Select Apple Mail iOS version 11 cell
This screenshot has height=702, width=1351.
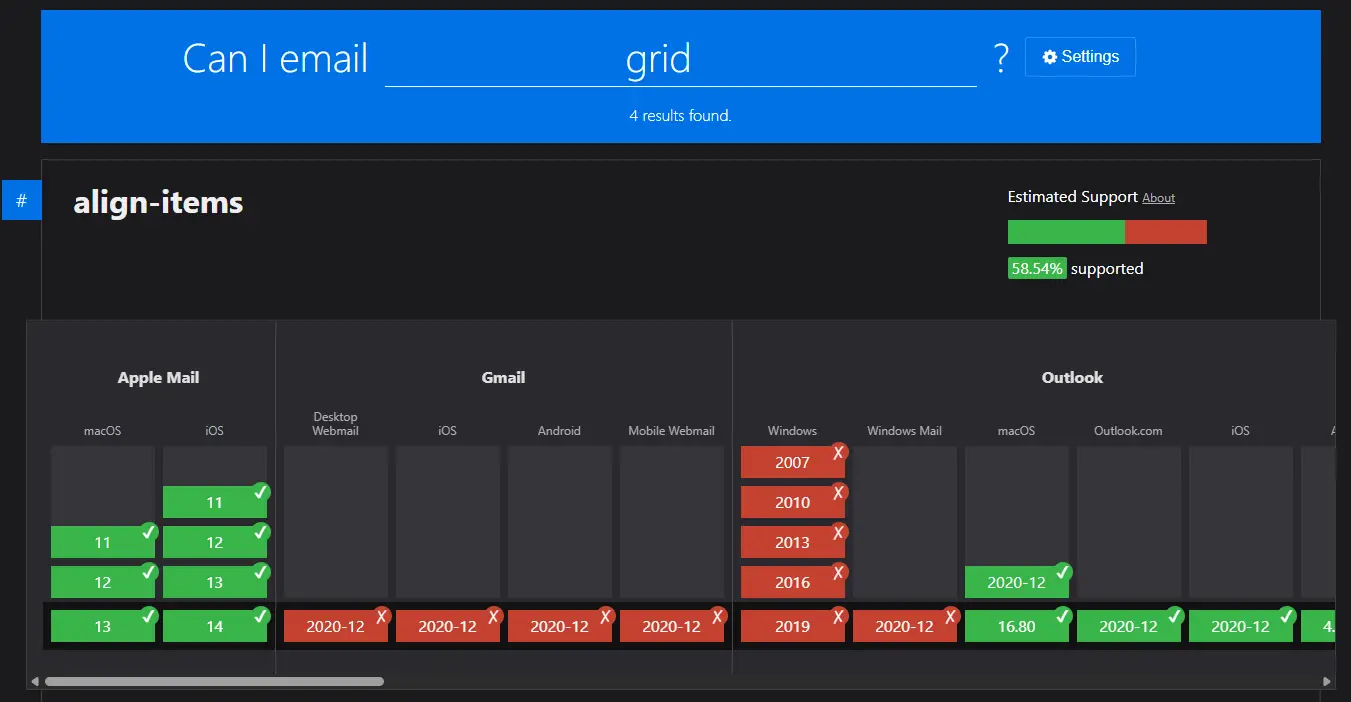pos(215,502)
